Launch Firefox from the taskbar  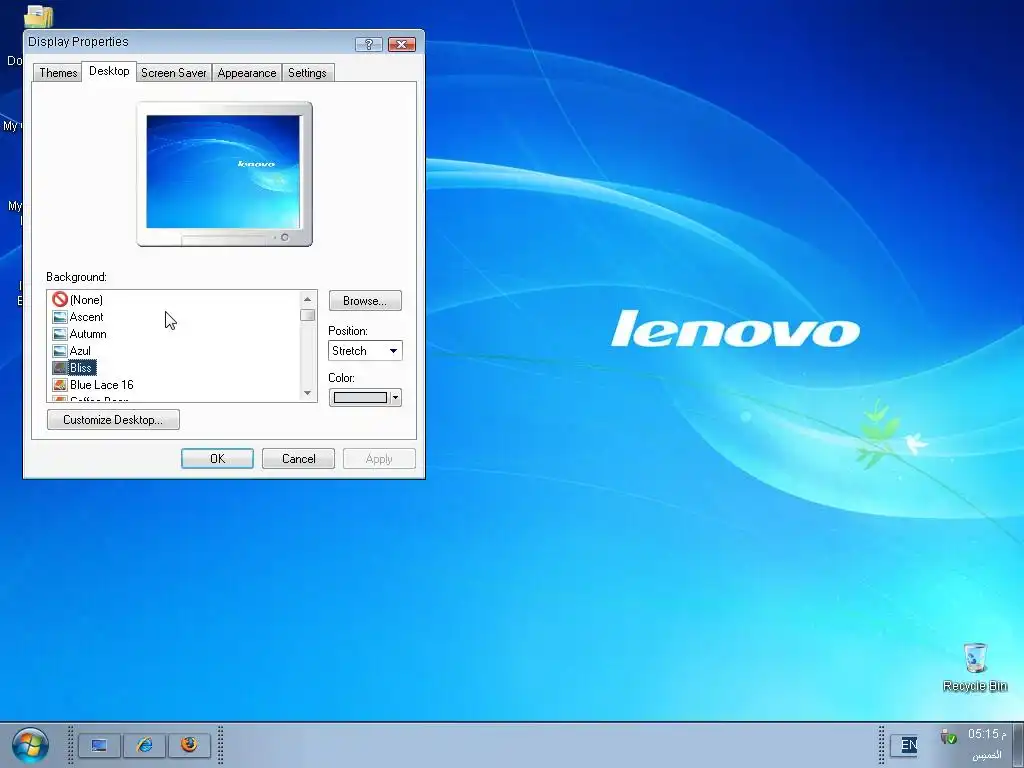click(x=189, y=745)
